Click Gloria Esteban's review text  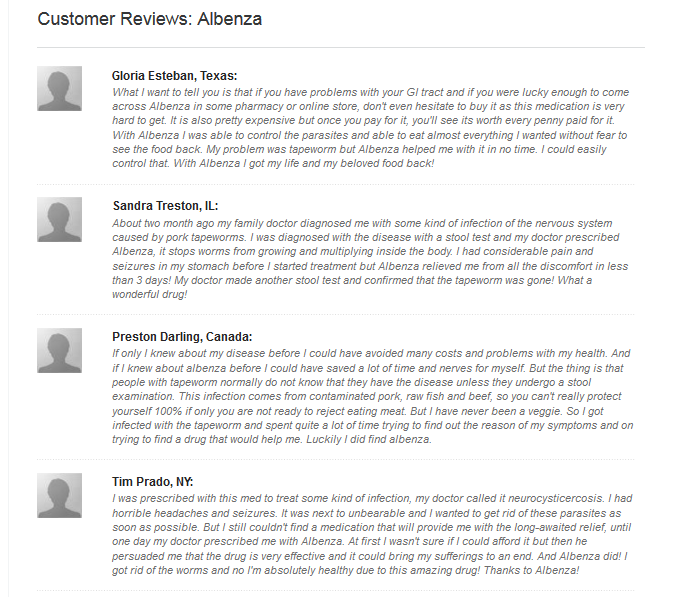pyautogui.click(x=371, y=128)
